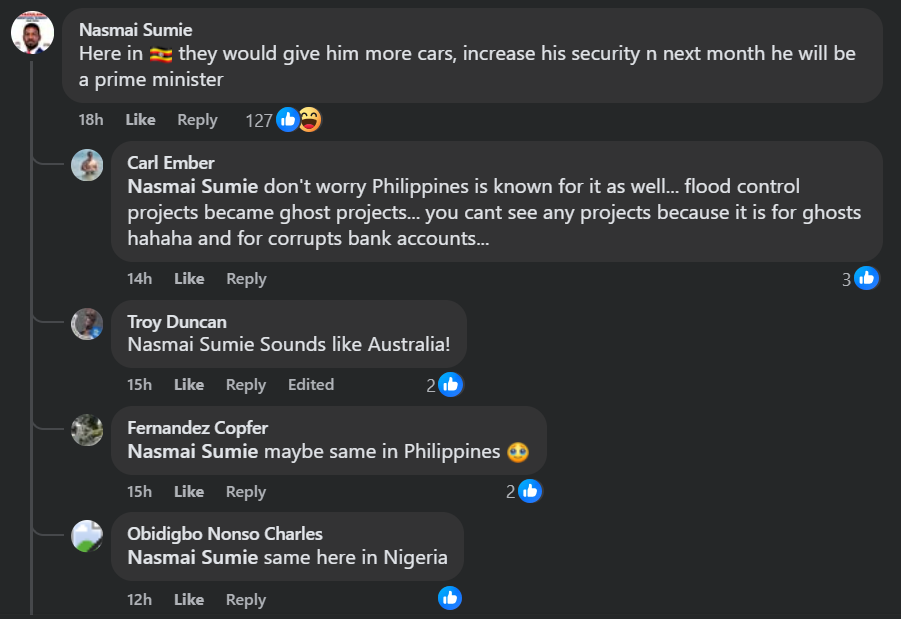Like Nasmai Sumie's top comment
This screenshot has height=619, width=901.
point(140,120)
